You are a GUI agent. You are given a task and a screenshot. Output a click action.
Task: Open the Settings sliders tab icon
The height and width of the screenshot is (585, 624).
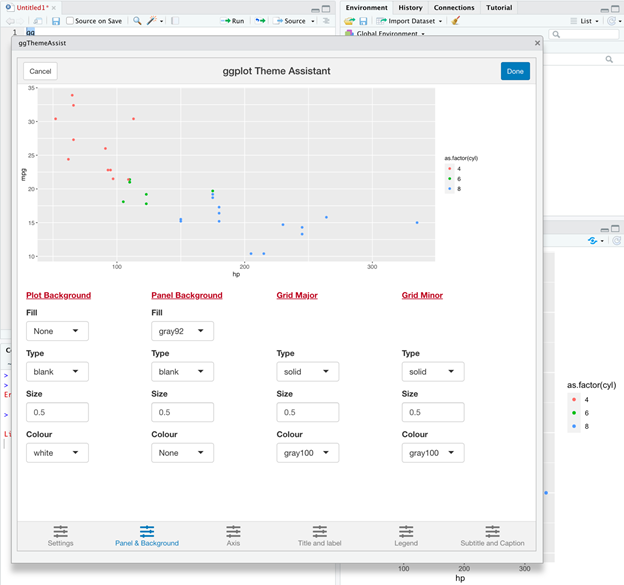pos(60,531)
